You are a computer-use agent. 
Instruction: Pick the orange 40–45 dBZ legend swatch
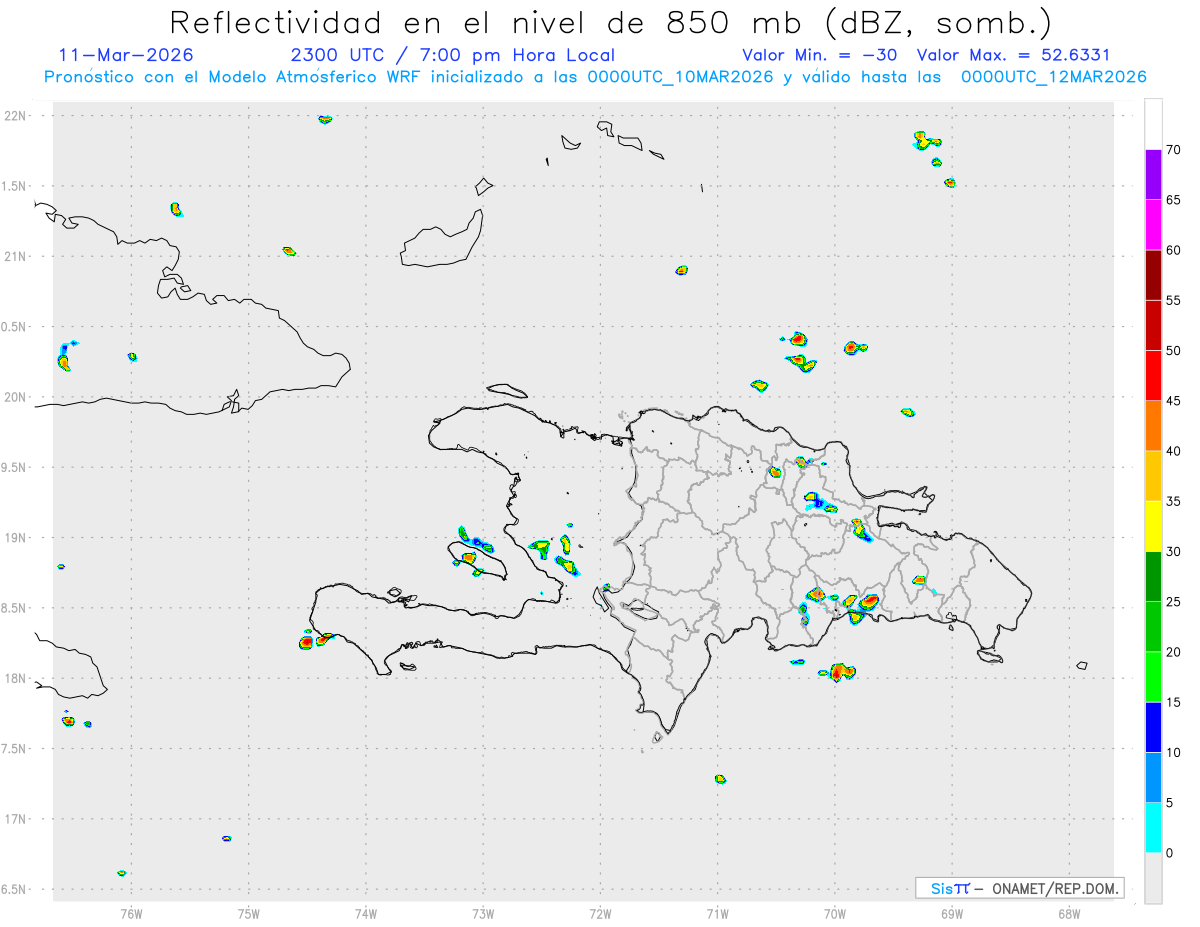click(x=1153, y=426)
